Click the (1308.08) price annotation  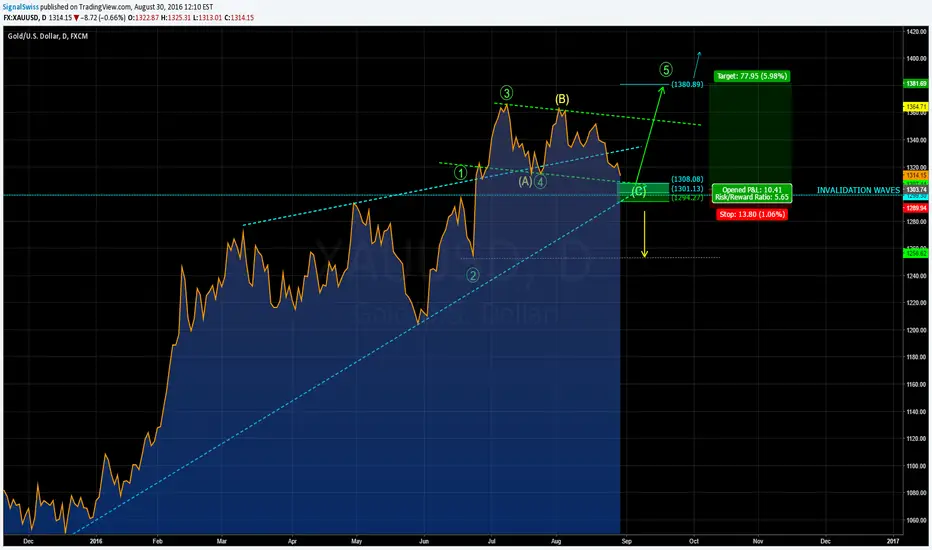(687, 179)
